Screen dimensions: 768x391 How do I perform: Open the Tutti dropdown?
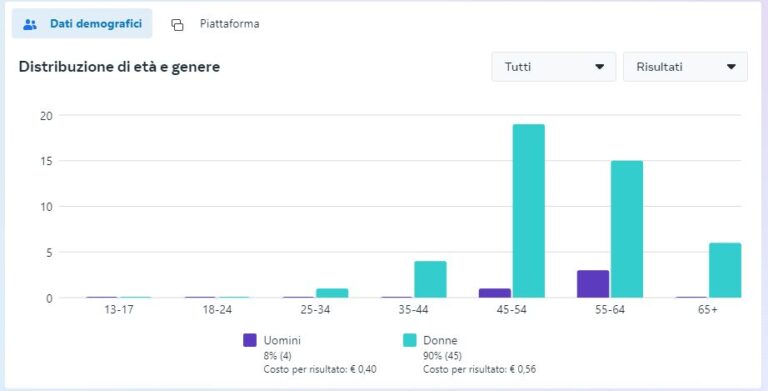coord(553,67)
